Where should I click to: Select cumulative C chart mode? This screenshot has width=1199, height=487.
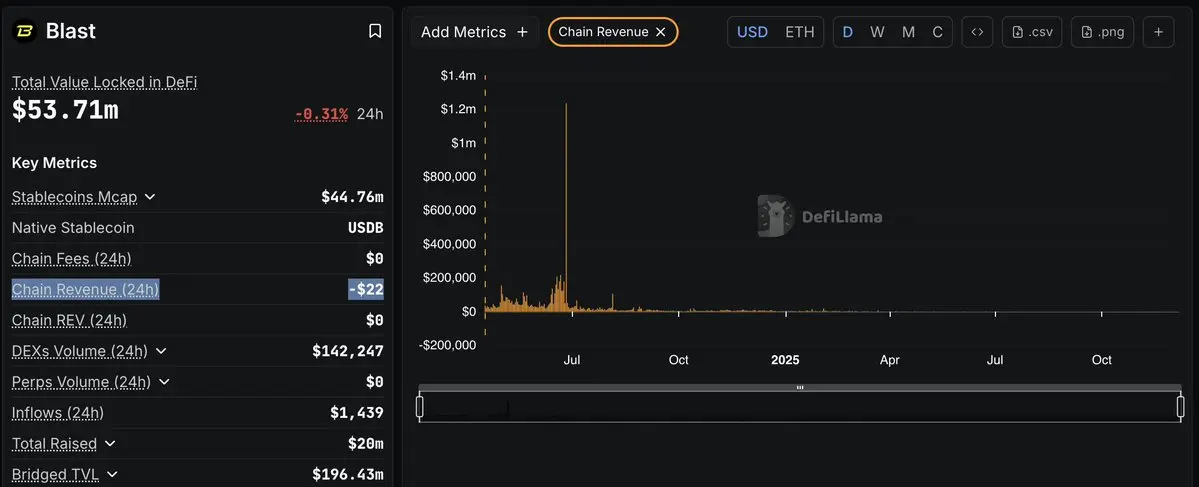pos(937,32)
